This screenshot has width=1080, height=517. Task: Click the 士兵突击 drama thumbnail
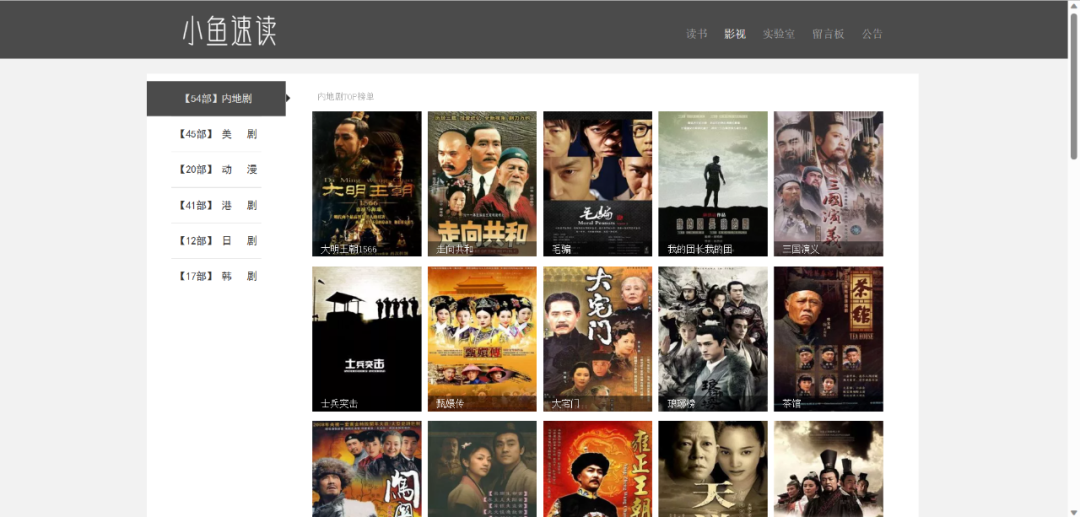[x=367, y=338]
